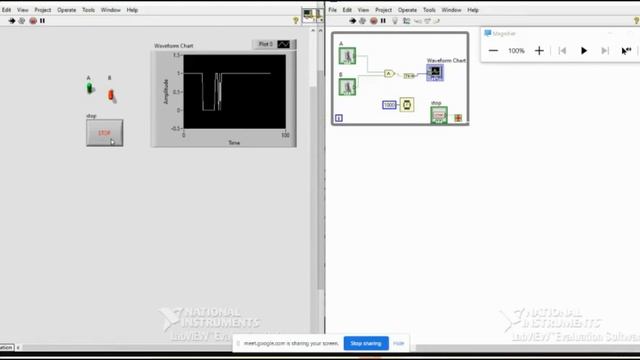Select Boolean terminal A in block diagram
This screenshot has height=360, width=640.
[347, 56]
